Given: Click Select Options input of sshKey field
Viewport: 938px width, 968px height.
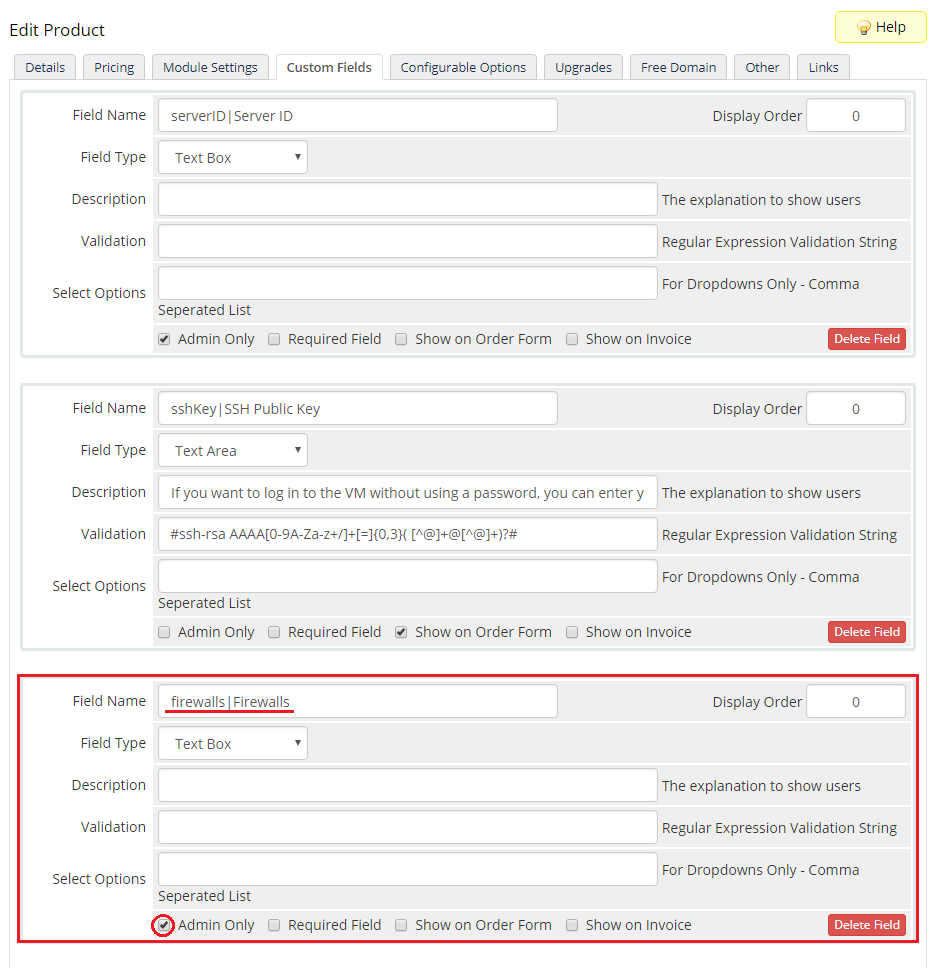Looking at the screenshot, I should (408, 577).
